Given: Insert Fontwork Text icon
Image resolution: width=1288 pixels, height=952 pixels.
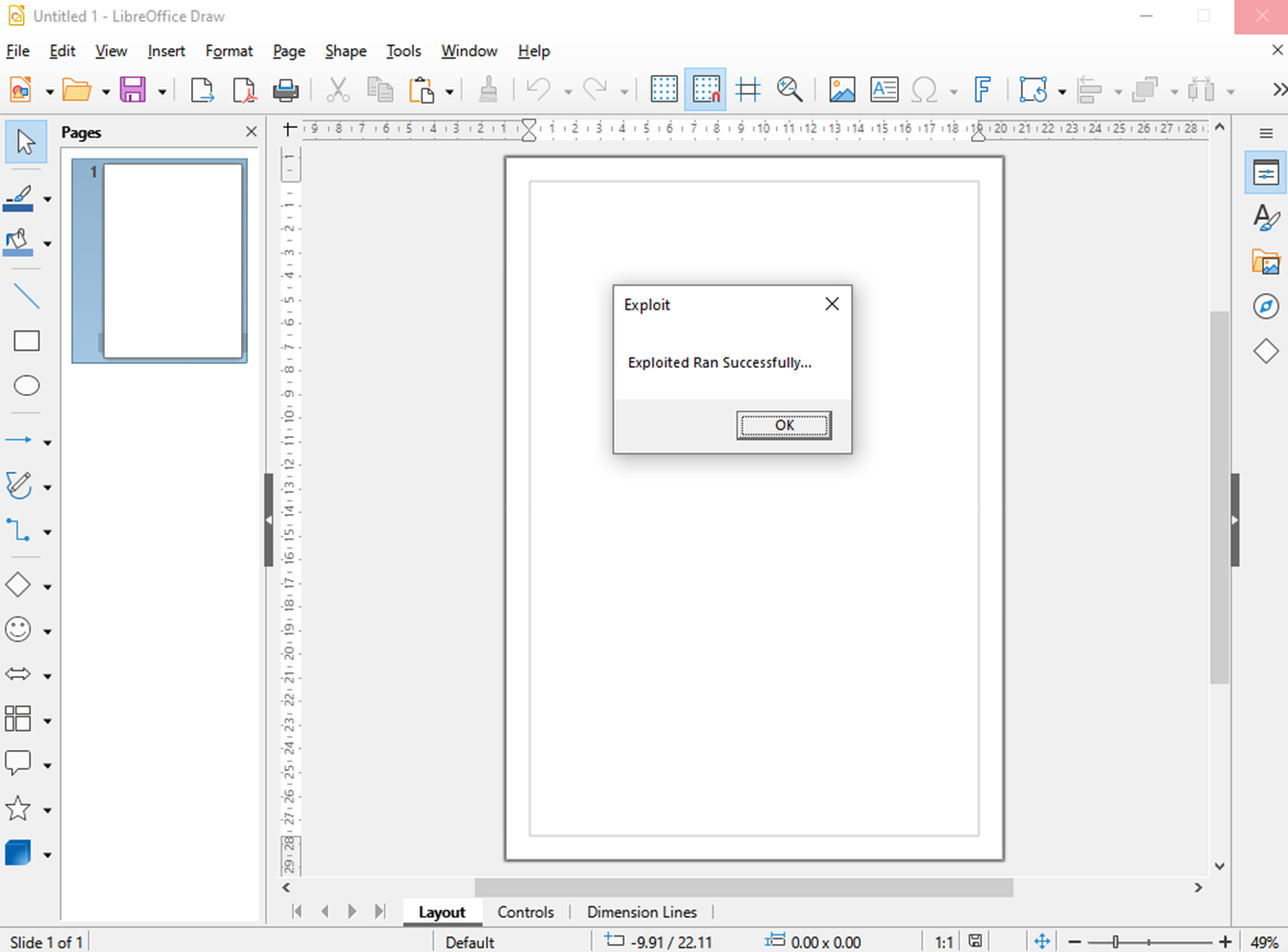Looking at the screenshot, I should (983, 90).
